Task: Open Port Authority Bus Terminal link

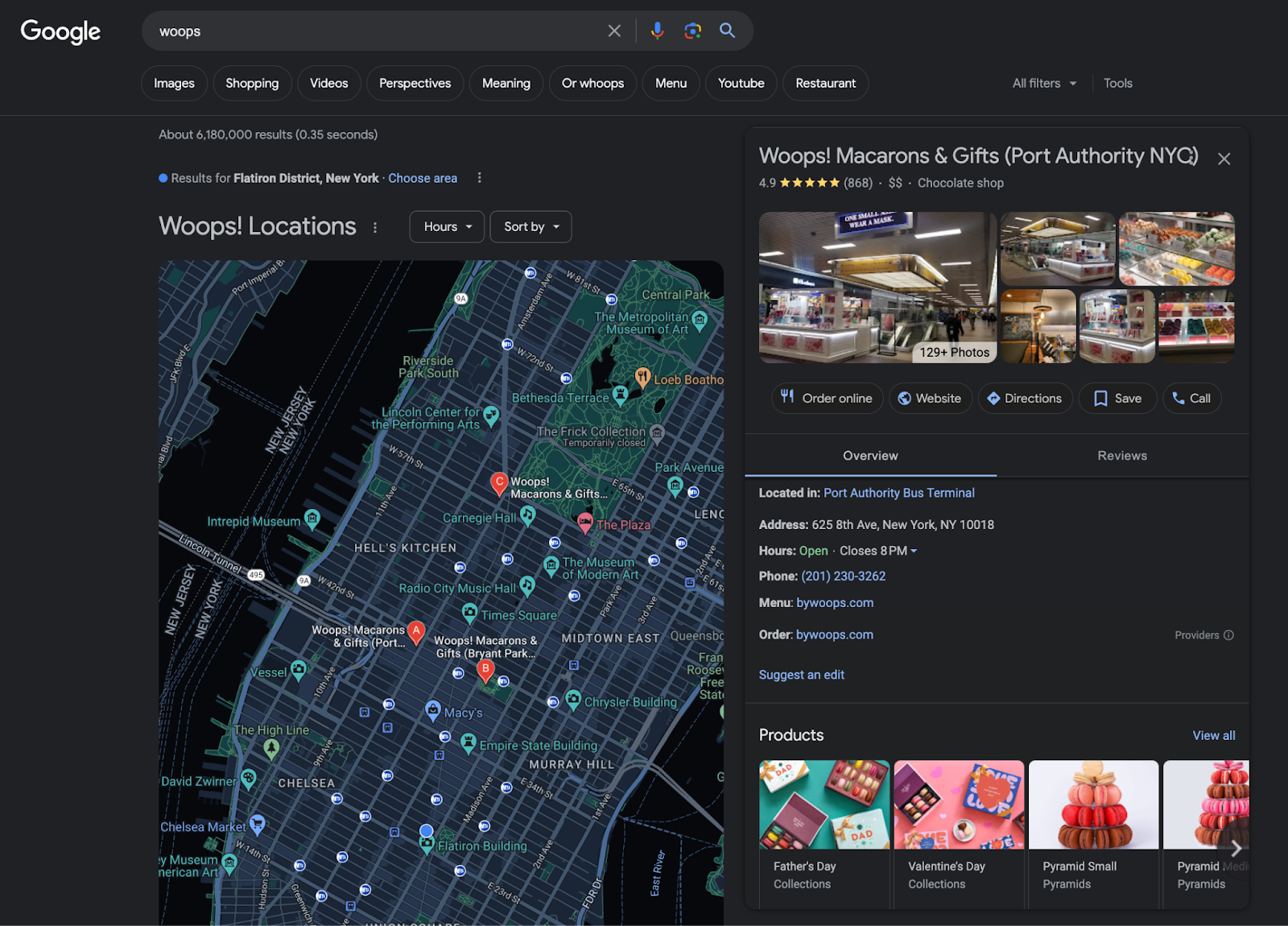Action: pyautogui.click(x=898, y=493)
